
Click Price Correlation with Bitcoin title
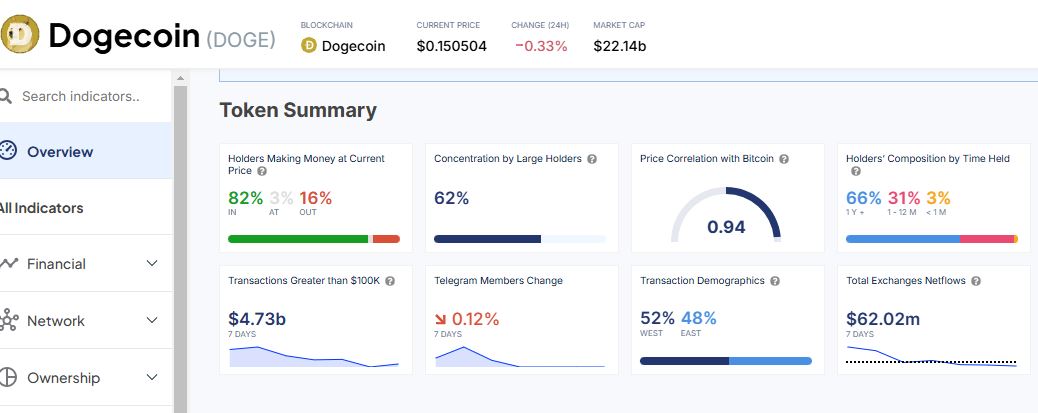[706, 159]
